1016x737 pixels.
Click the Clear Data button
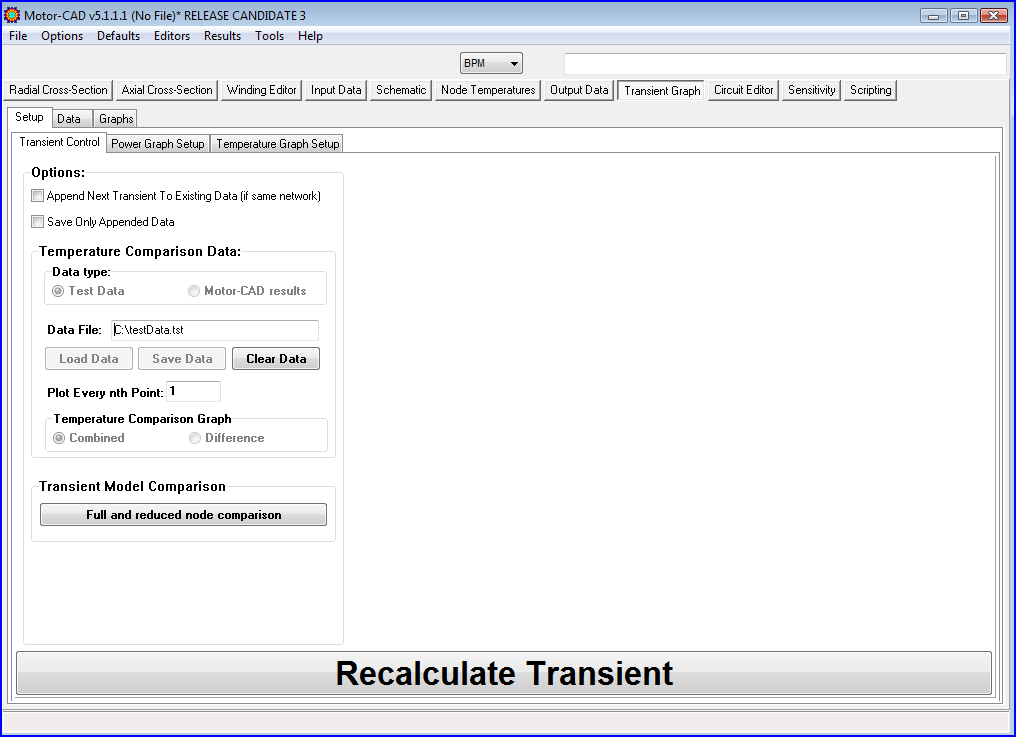(x=276, y=358)
